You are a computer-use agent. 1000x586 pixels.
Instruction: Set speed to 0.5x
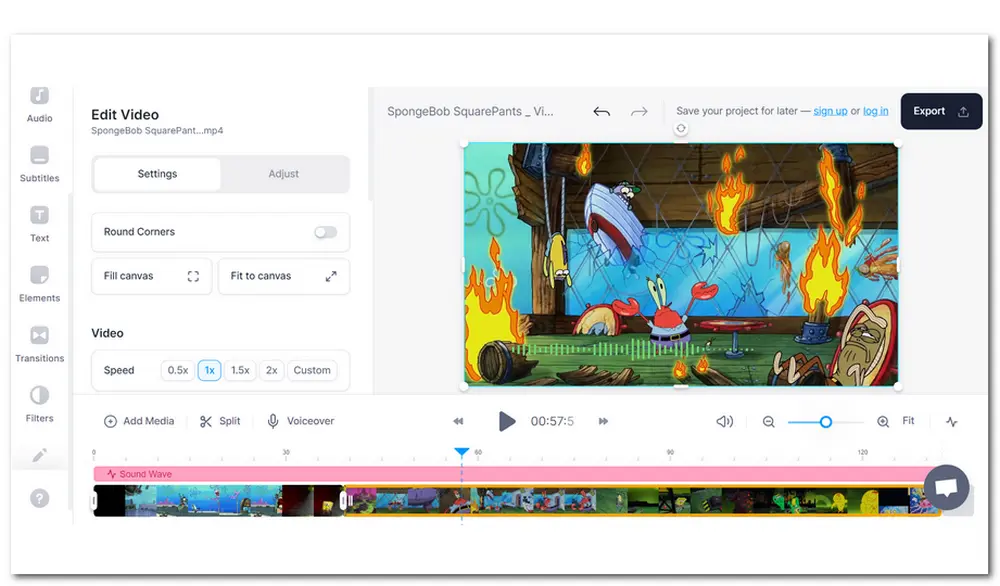coord(178,370)
